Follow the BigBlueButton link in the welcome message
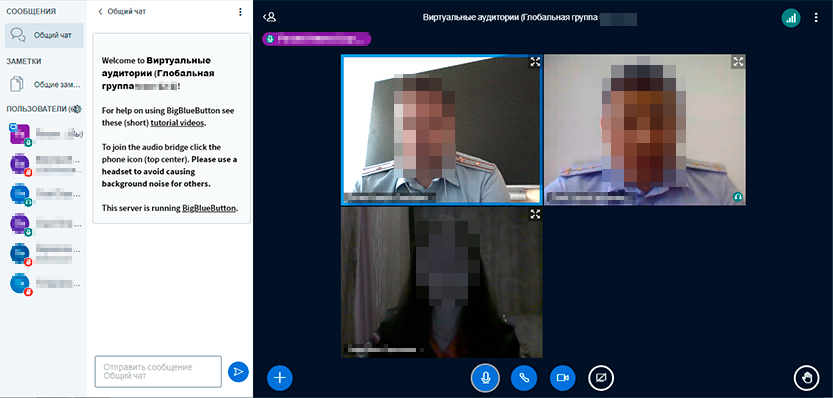The width and height of the screenshot is (833, 398). (x=209, y=208)
